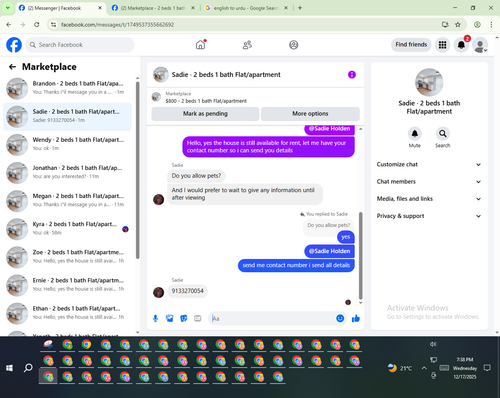Open Ethan's conversation

(67, 313)
